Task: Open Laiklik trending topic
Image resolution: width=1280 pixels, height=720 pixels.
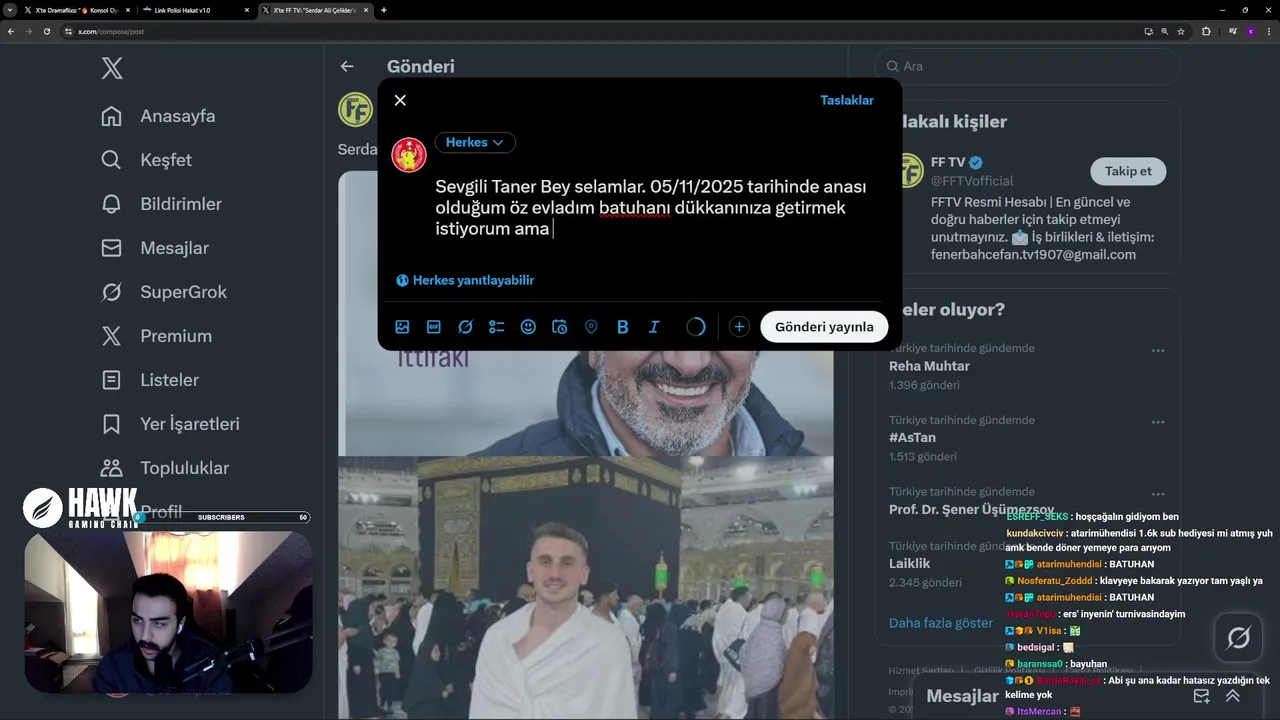Action: click(x=909, y=564)
